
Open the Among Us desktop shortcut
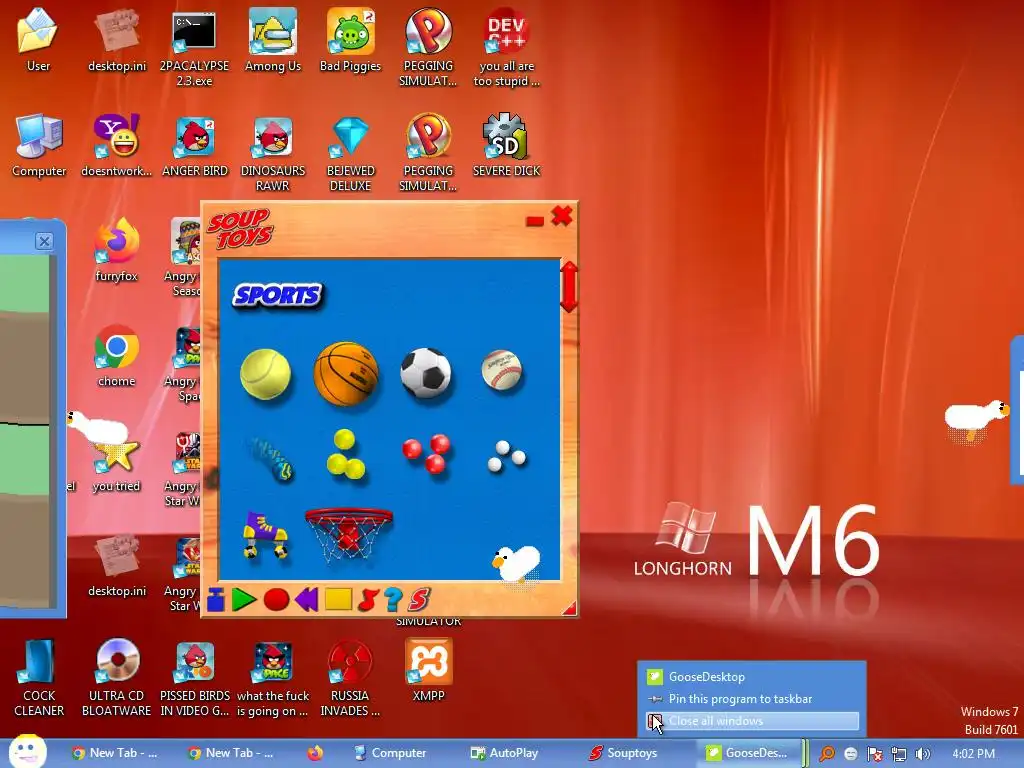click(x=272, y=41)
